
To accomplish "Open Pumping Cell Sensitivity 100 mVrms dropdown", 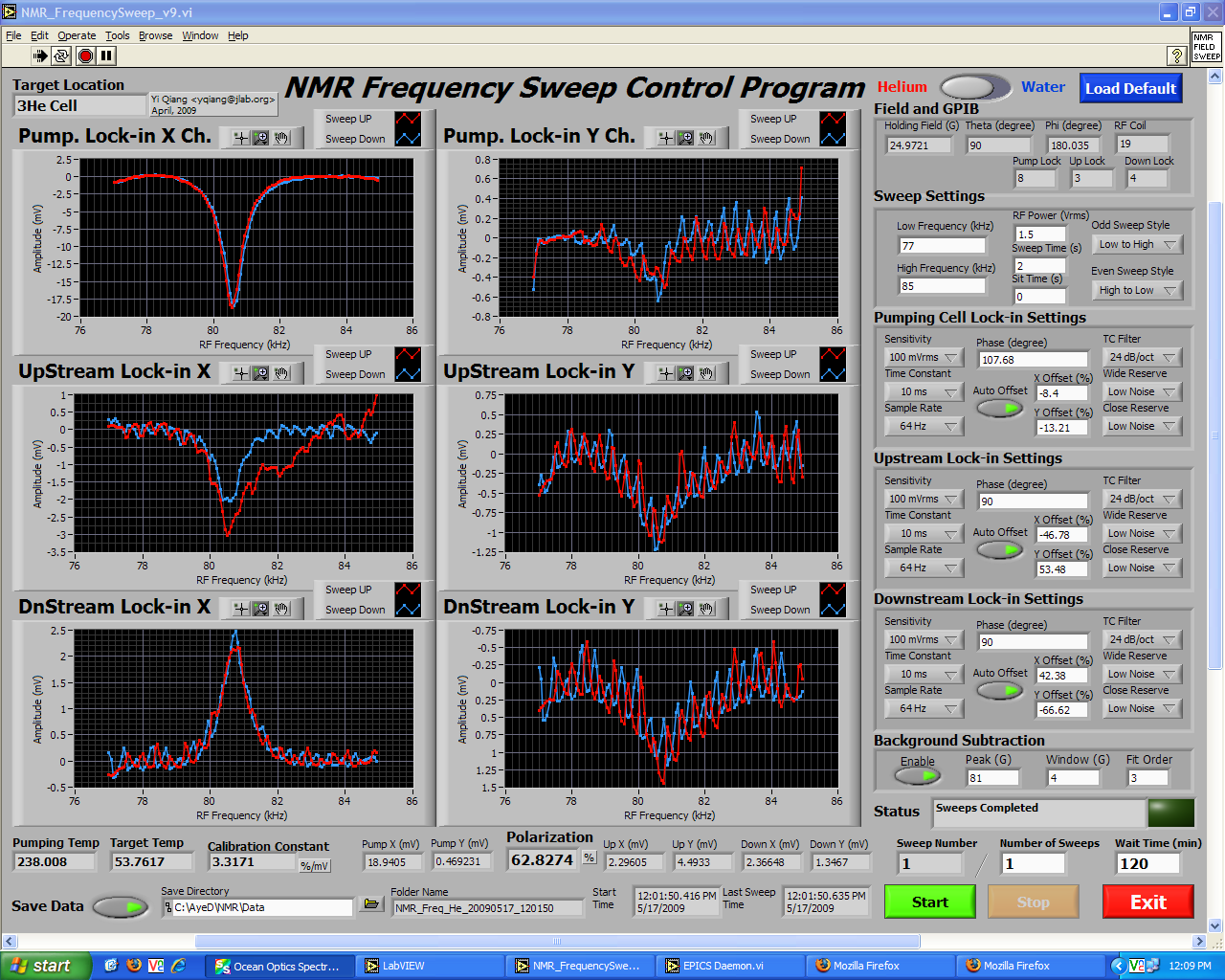I will tap(924, 358).
